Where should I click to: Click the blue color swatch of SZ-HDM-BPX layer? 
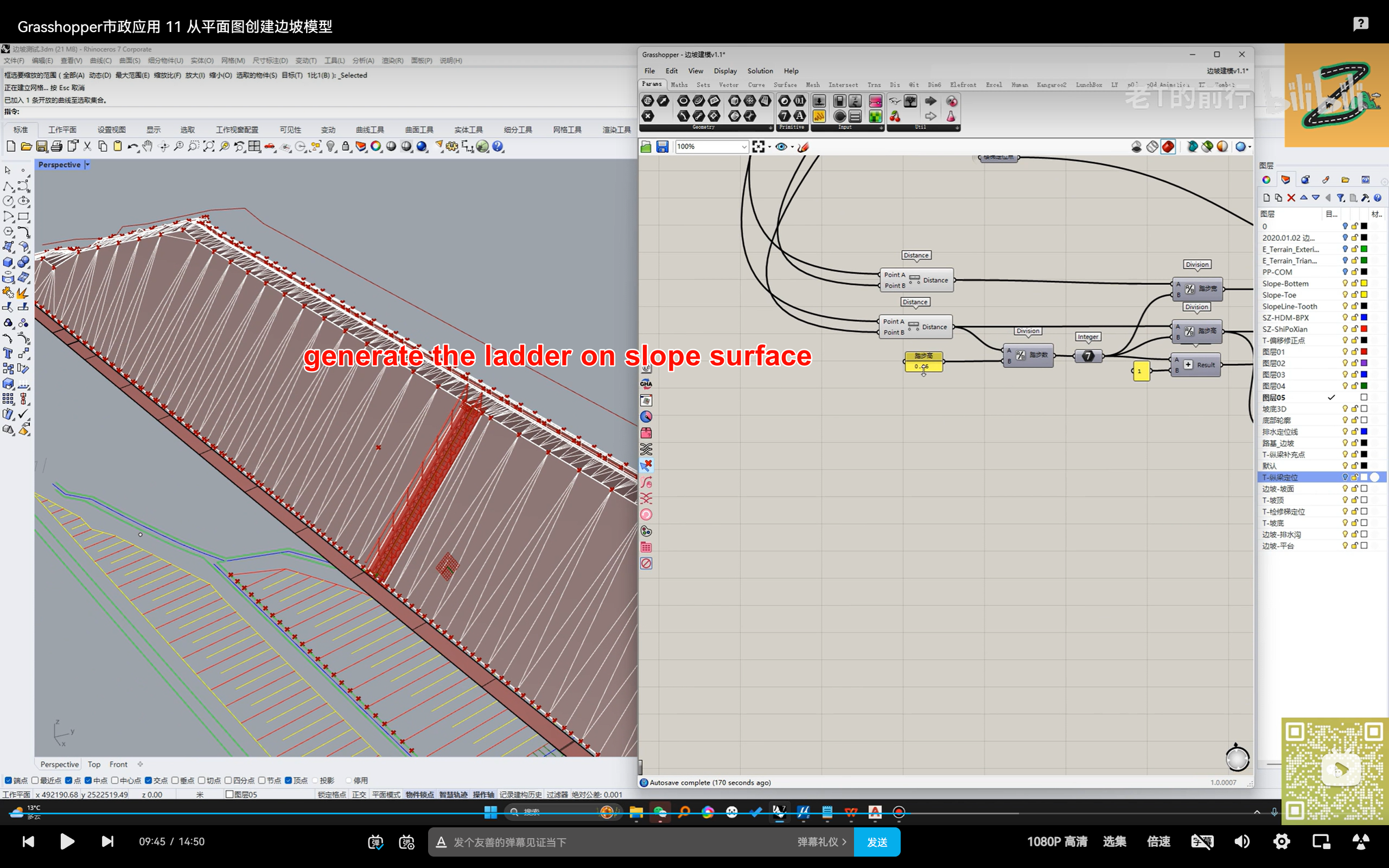point(1363,317)
